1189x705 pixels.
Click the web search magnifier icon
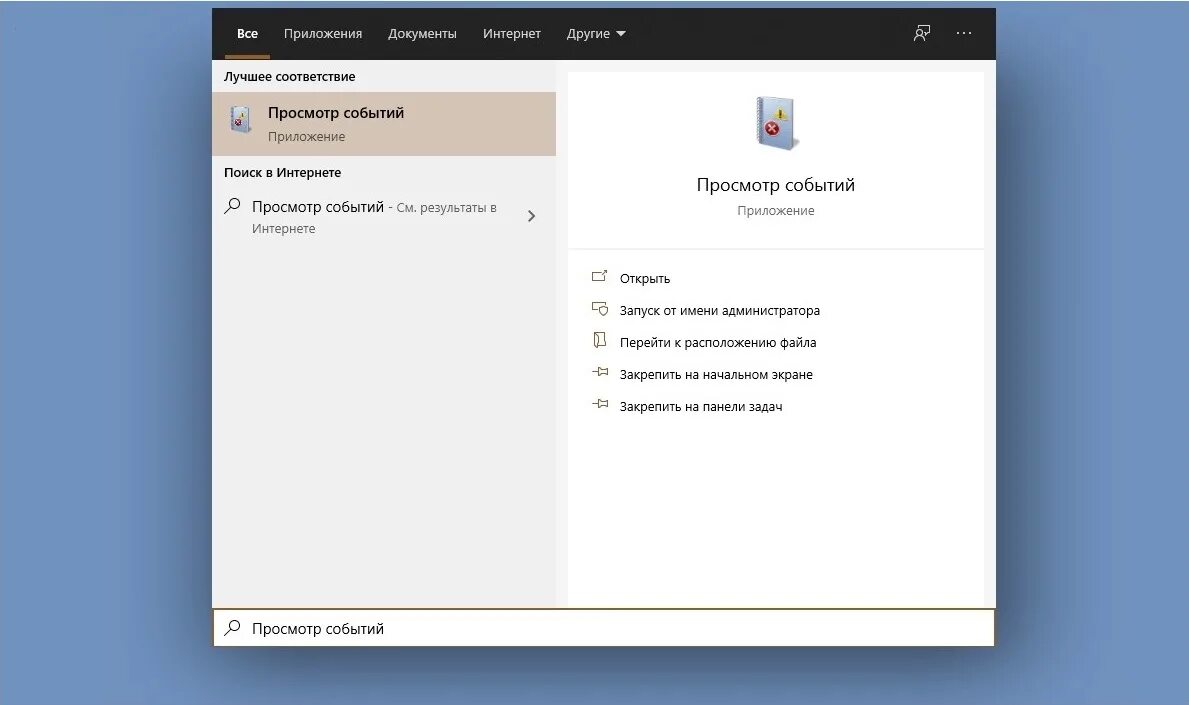pos(232,205)
